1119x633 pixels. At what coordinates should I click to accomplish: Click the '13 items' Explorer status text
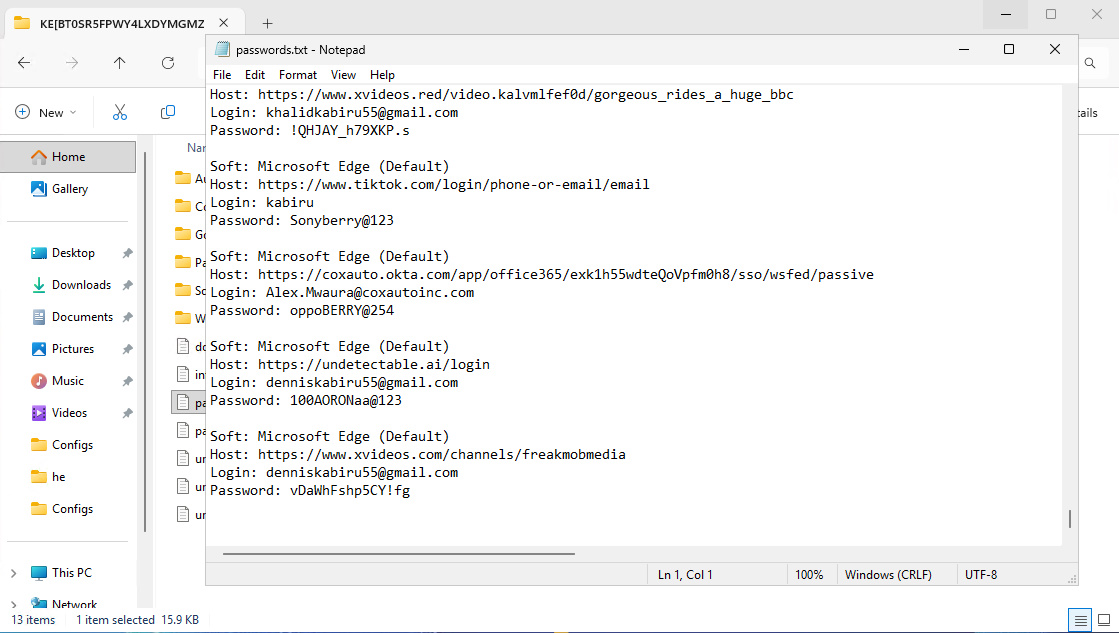tap(33, 619)
